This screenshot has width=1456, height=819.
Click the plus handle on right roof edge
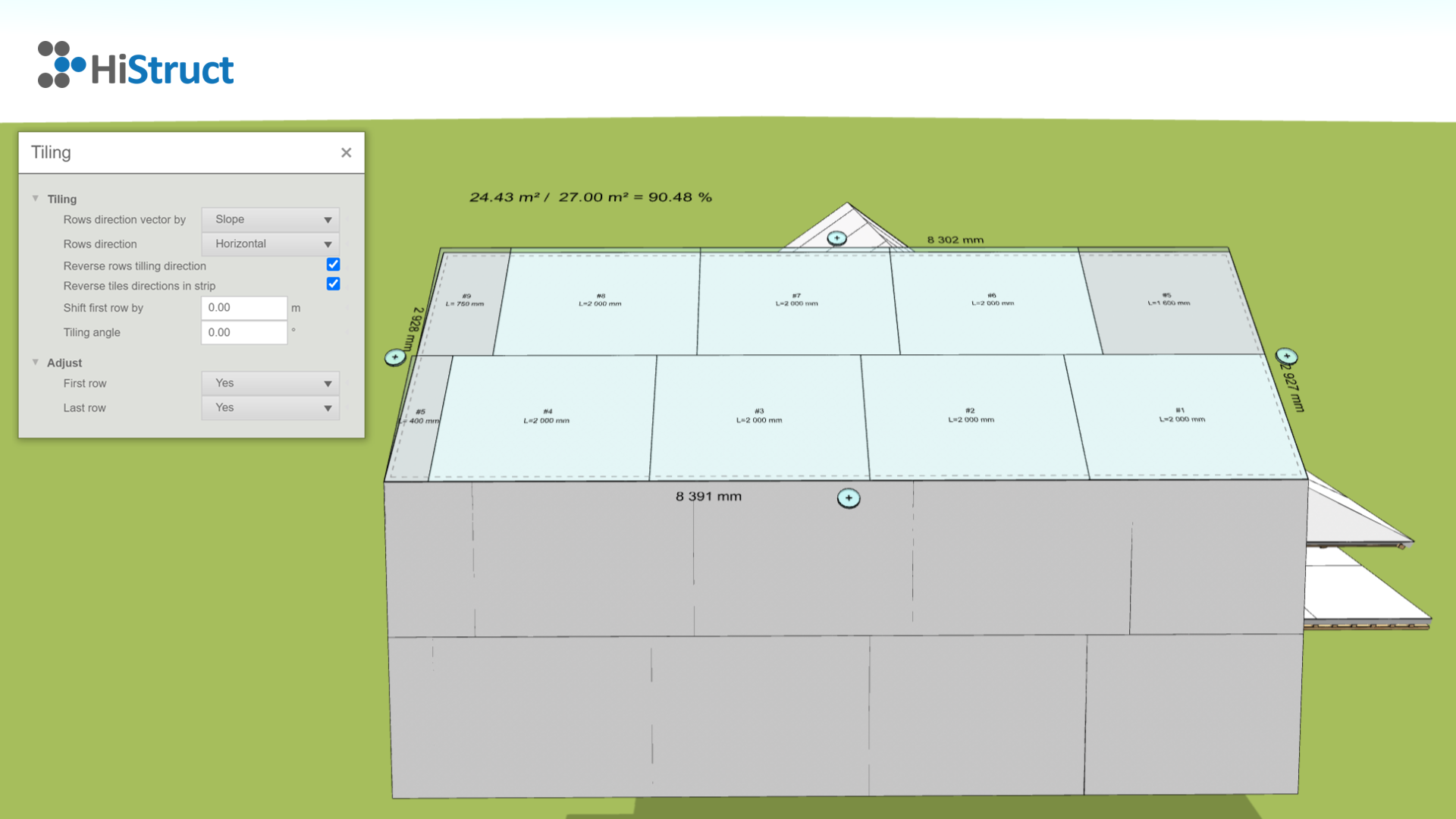(1287, 356)
